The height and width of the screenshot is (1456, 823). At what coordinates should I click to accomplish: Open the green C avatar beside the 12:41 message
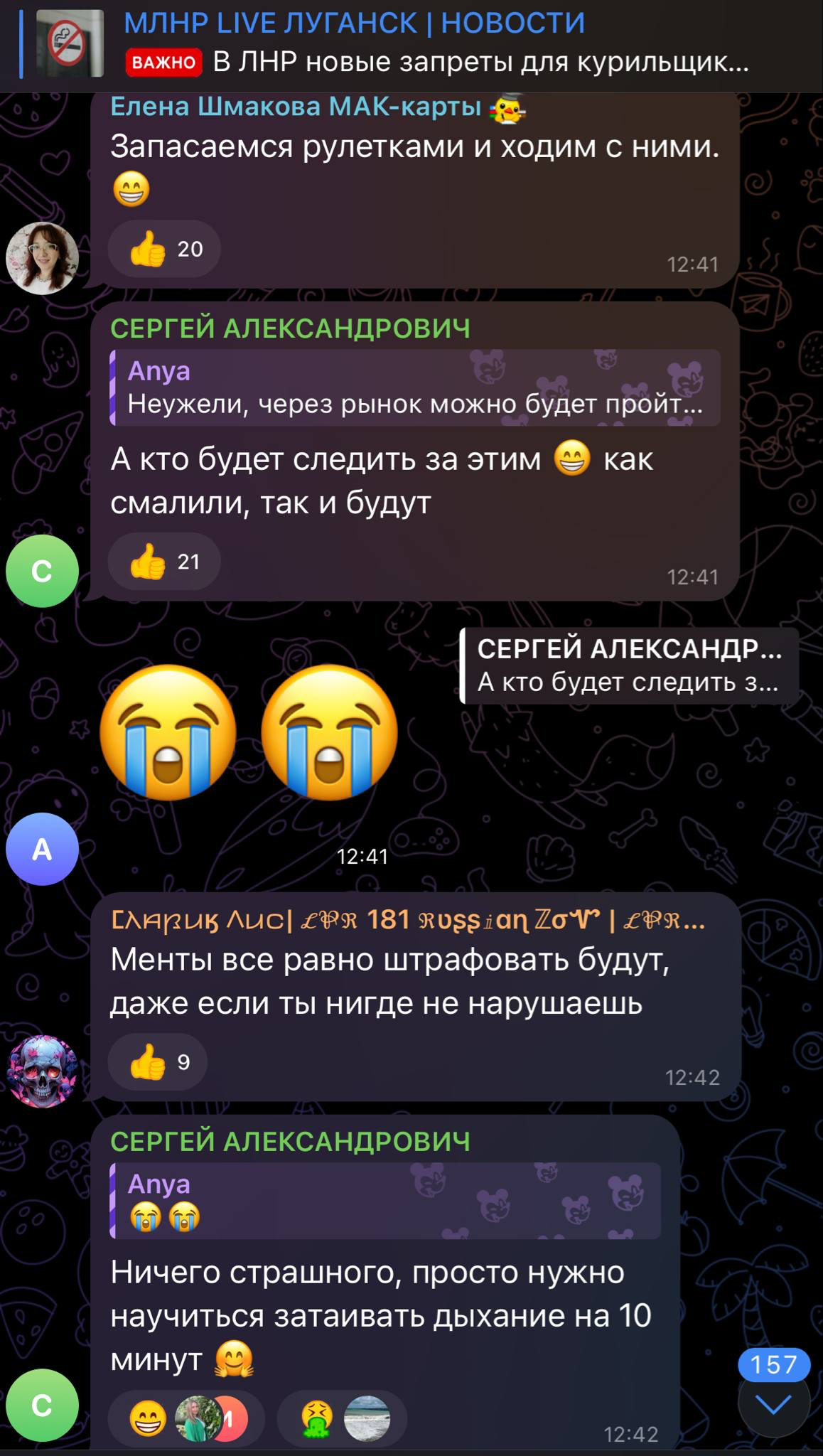click(x=42, y=571)
